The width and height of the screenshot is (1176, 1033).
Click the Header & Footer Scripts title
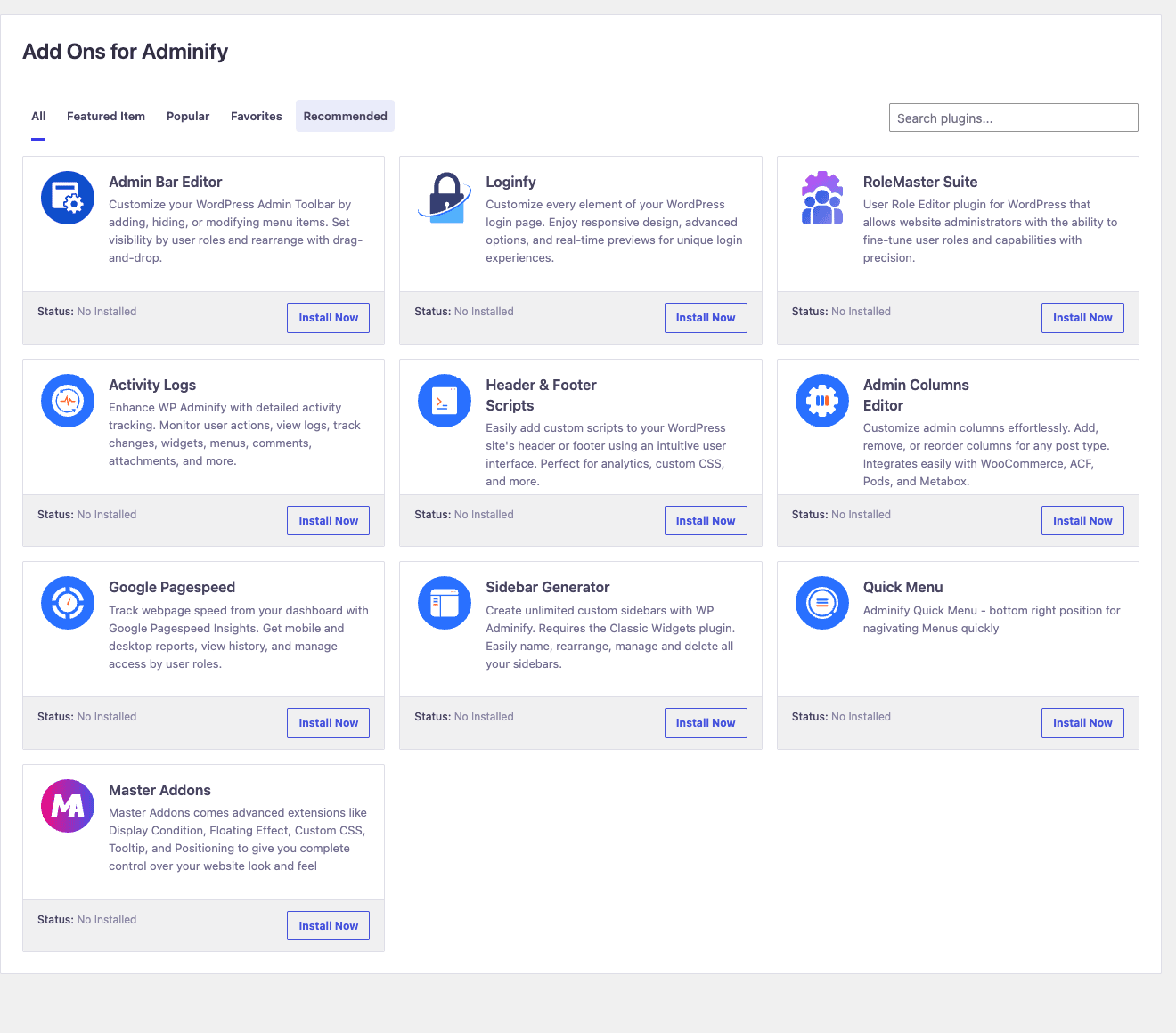[541, 395]
